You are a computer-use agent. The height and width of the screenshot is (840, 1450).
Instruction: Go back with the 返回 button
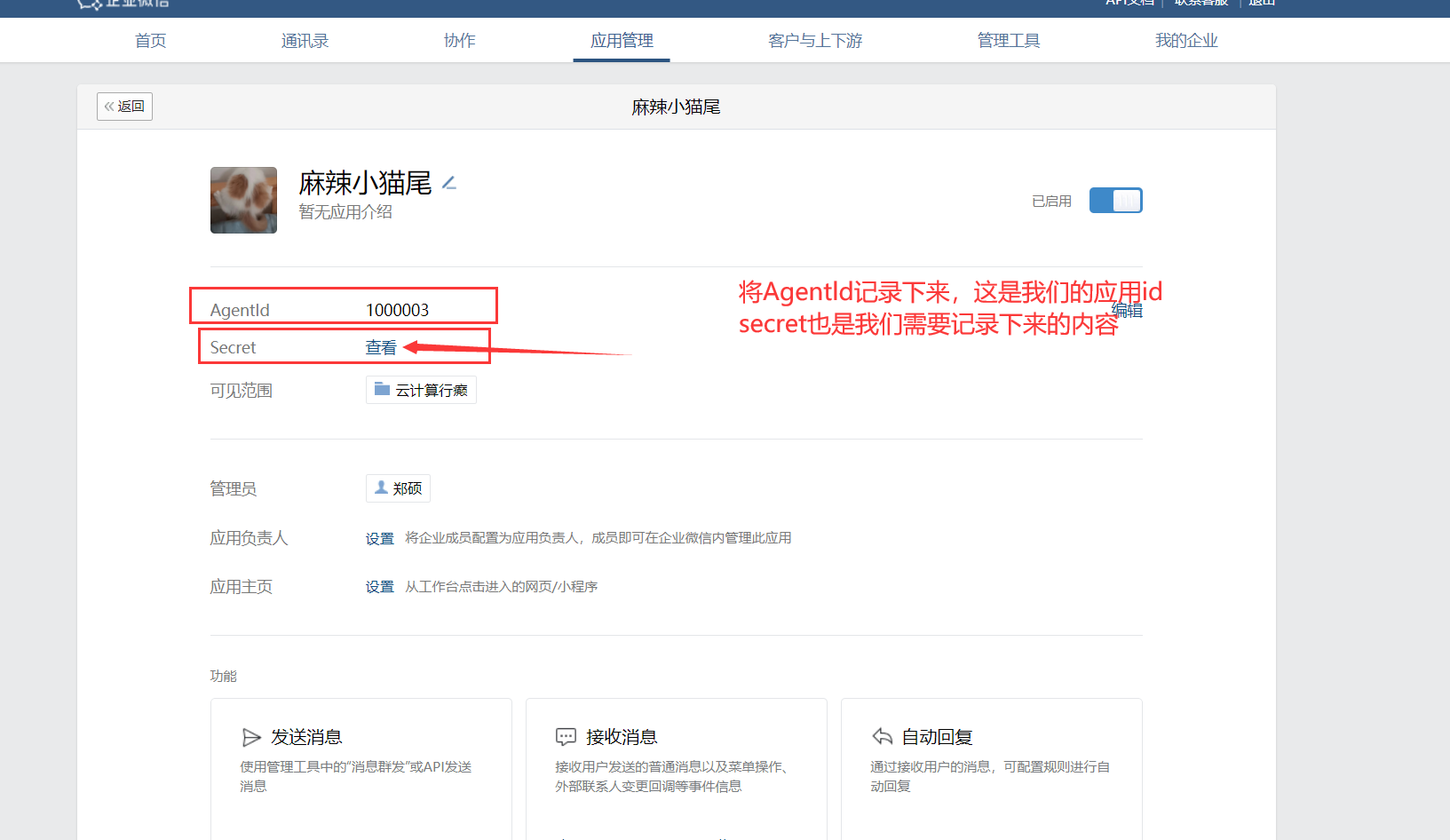pyautogui.click(x=124, y=107)
